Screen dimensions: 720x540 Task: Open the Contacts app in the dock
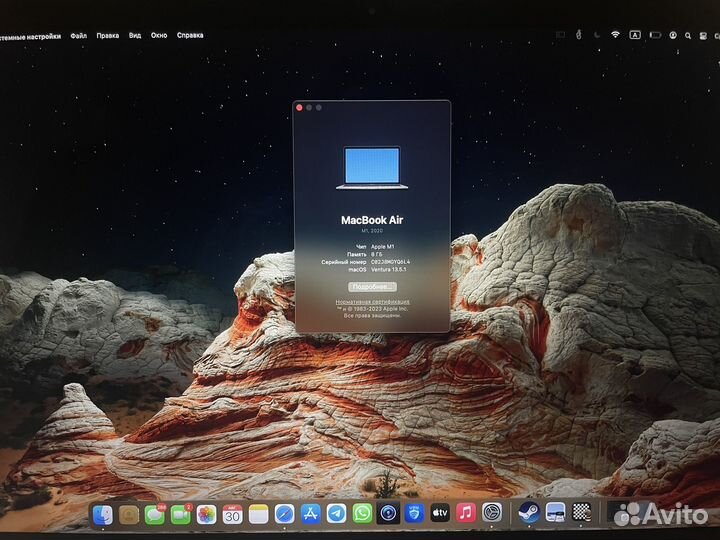tap(129, 515)
